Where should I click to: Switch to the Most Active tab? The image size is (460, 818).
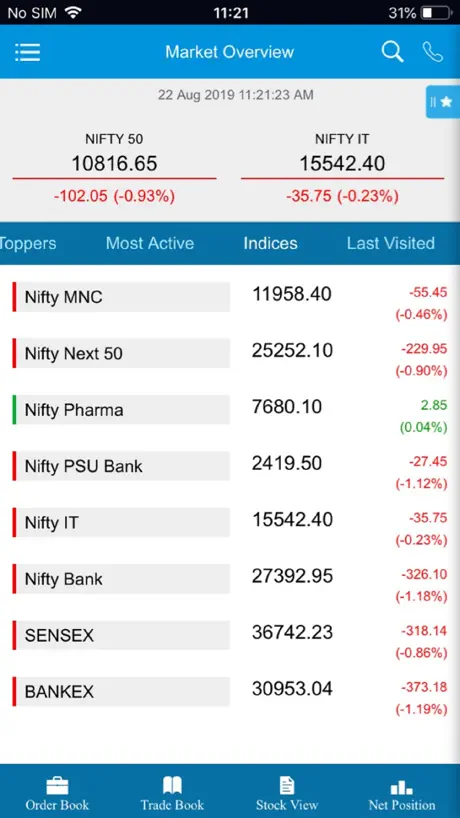(150, 243)
